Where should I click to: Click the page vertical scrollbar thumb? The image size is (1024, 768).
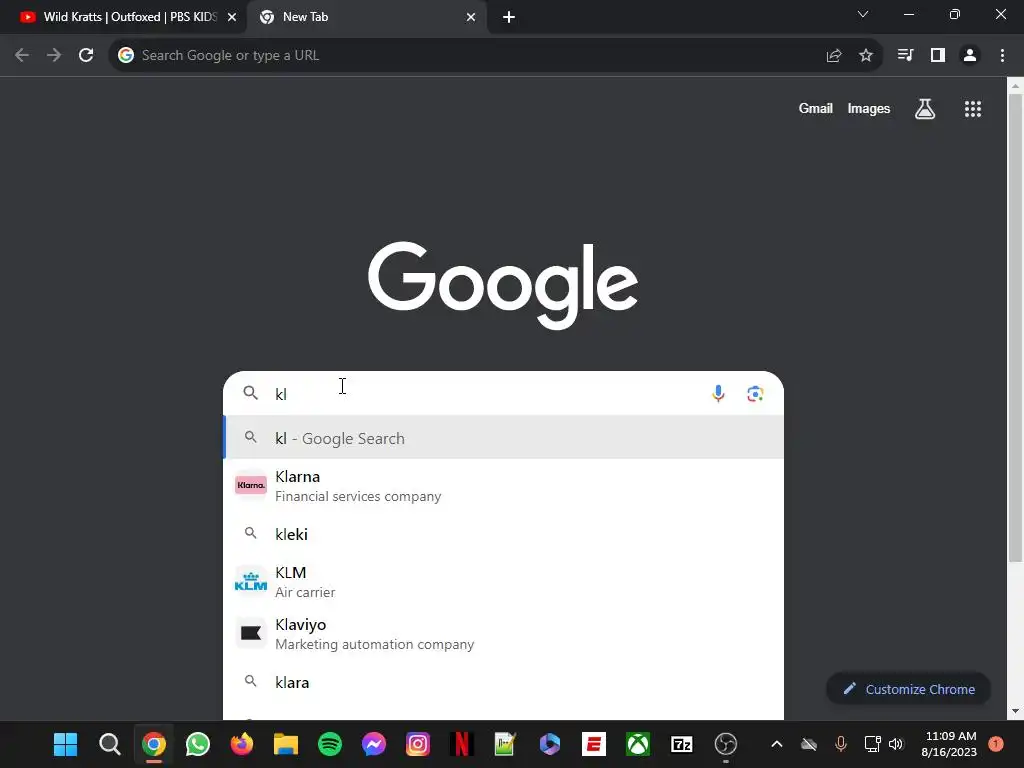click(1016, 327)
